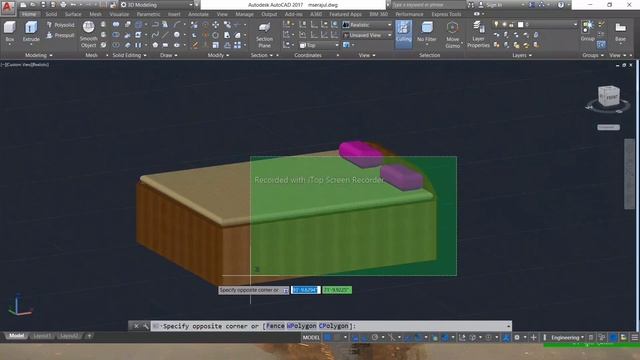Expand the Modeling panel
Viewport: 640px width, 360px height.
(38, 55)
